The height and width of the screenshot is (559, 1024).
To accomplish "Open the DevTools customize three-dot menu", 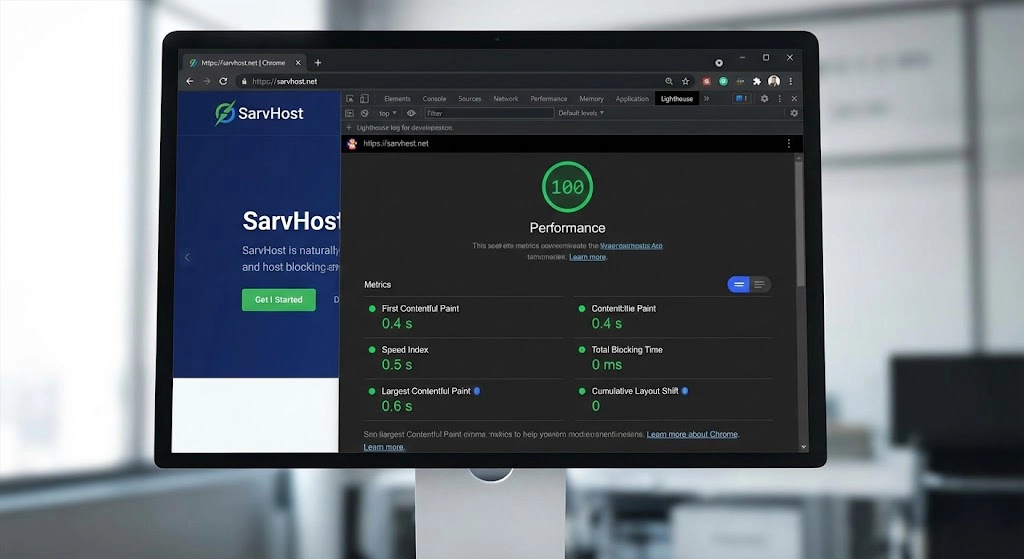I will point(780,99).
